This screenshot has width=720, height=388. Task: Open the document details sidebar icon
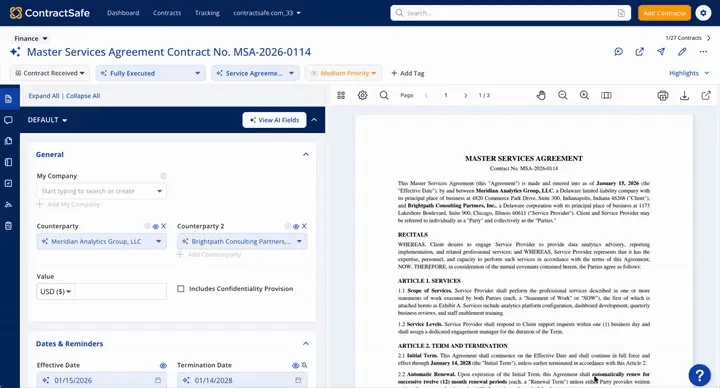(x=8, y=99)
